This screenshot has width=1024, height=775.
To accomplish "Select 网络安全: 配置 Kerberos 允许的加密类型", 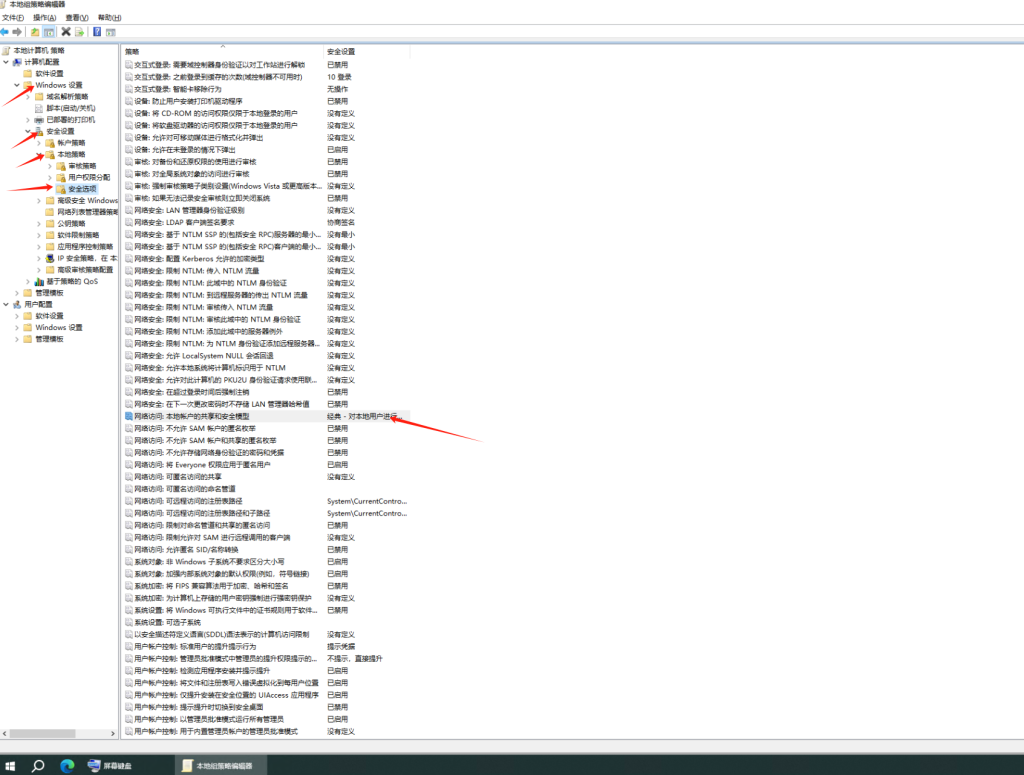I will [199, 259].
